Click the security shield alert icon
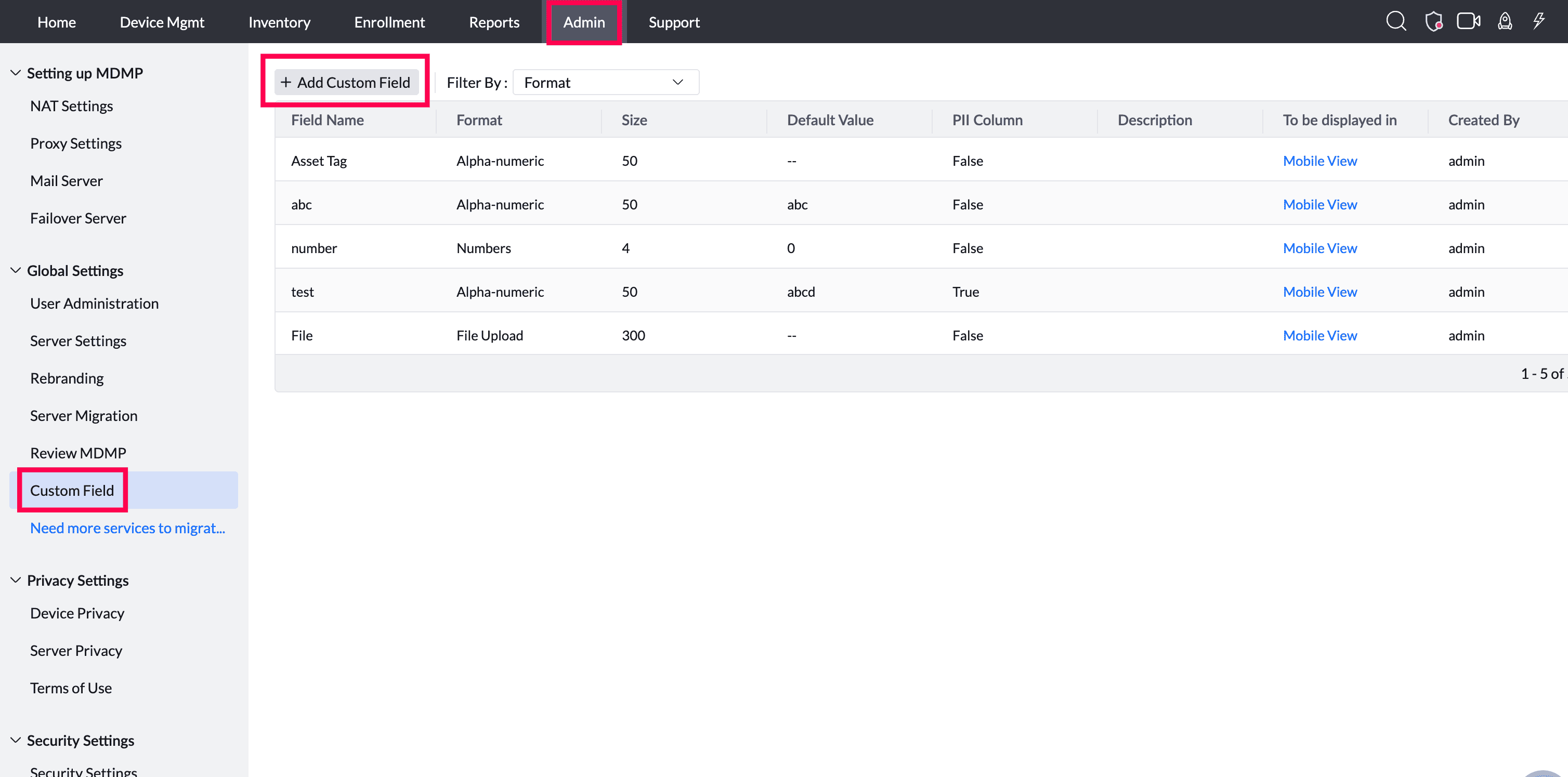The width and height of the screenshot is (1568, 777). [1433, 21]
